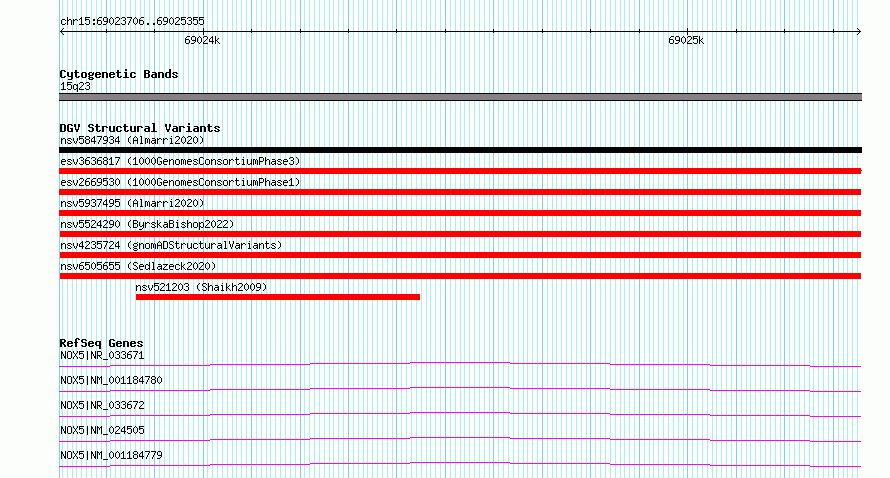Open variant esv3636817 (1000GenomesConsortiumPhase3) label
The width and height of the screenshot is (890, 478).
tap(180, 161)
